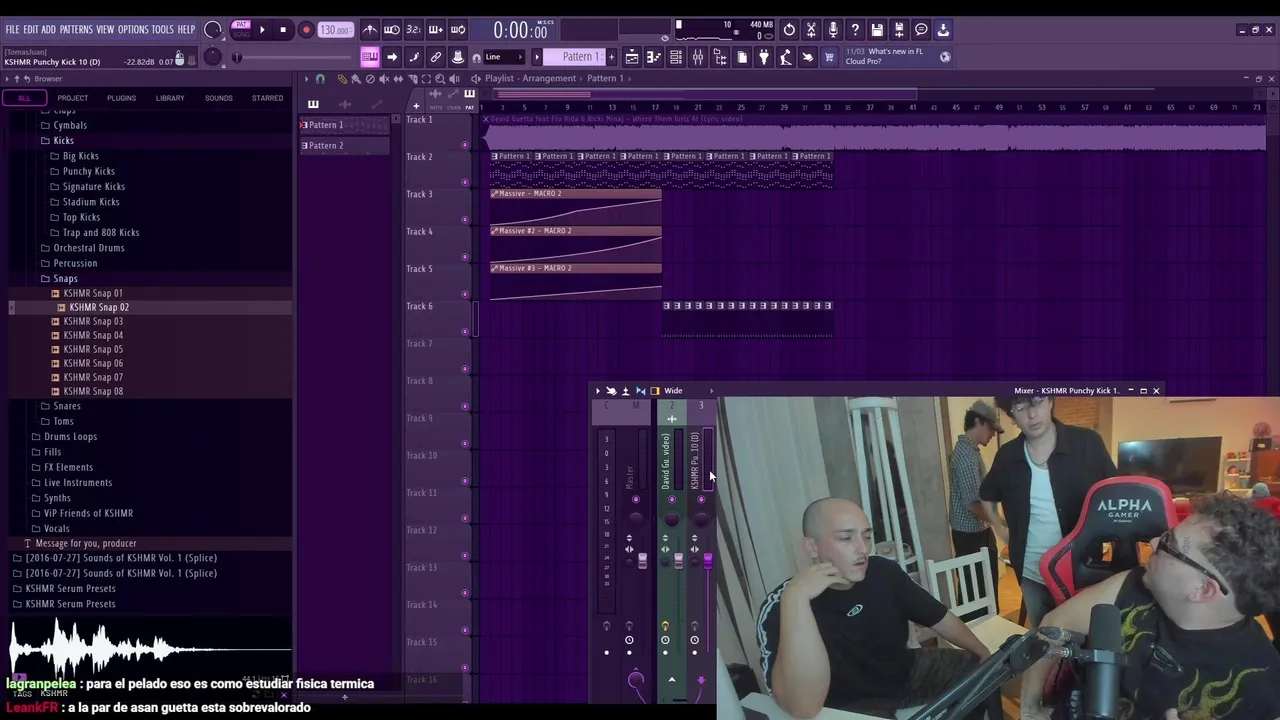Click the undo history circular arrow icon
The image size is (1280, 720).
[789, 30]
